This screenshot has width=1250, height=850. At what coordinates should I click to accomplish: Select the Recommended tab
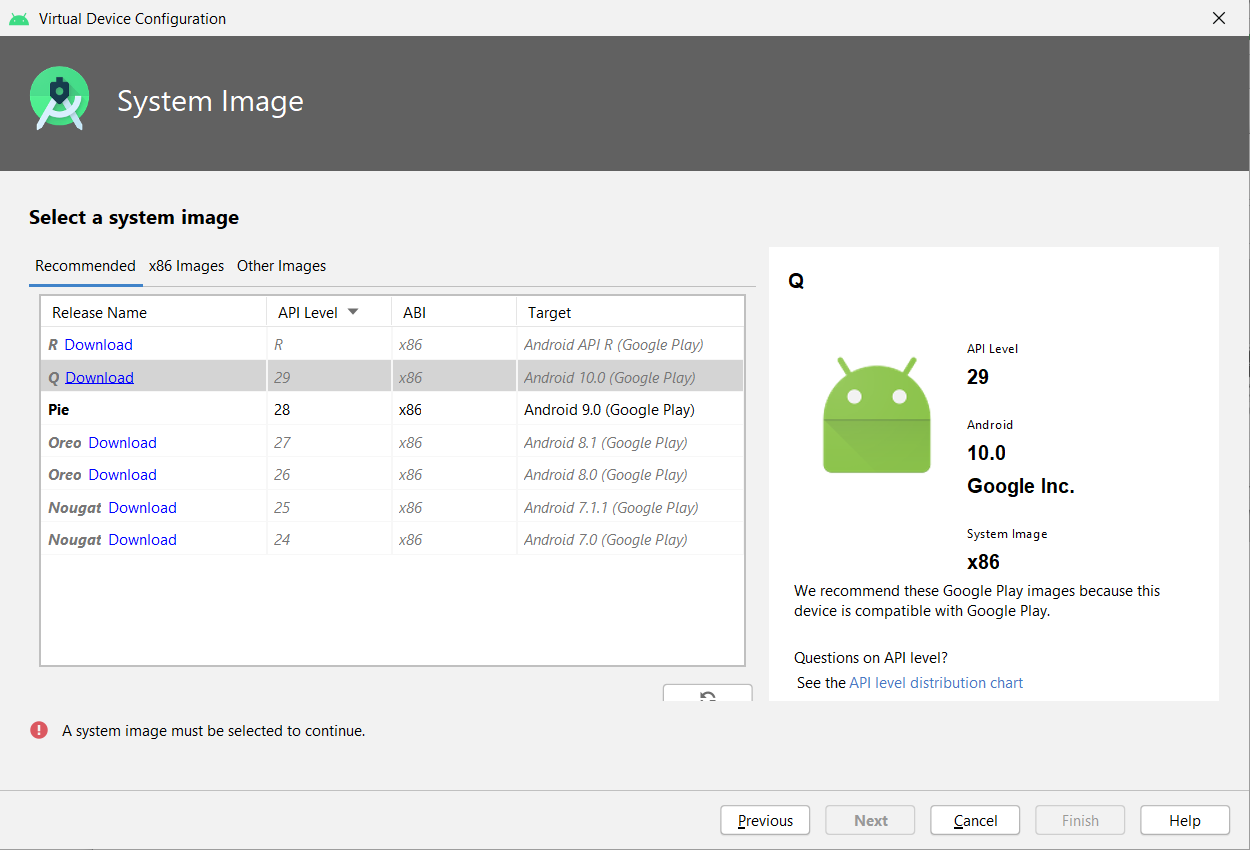coord(85,266)
